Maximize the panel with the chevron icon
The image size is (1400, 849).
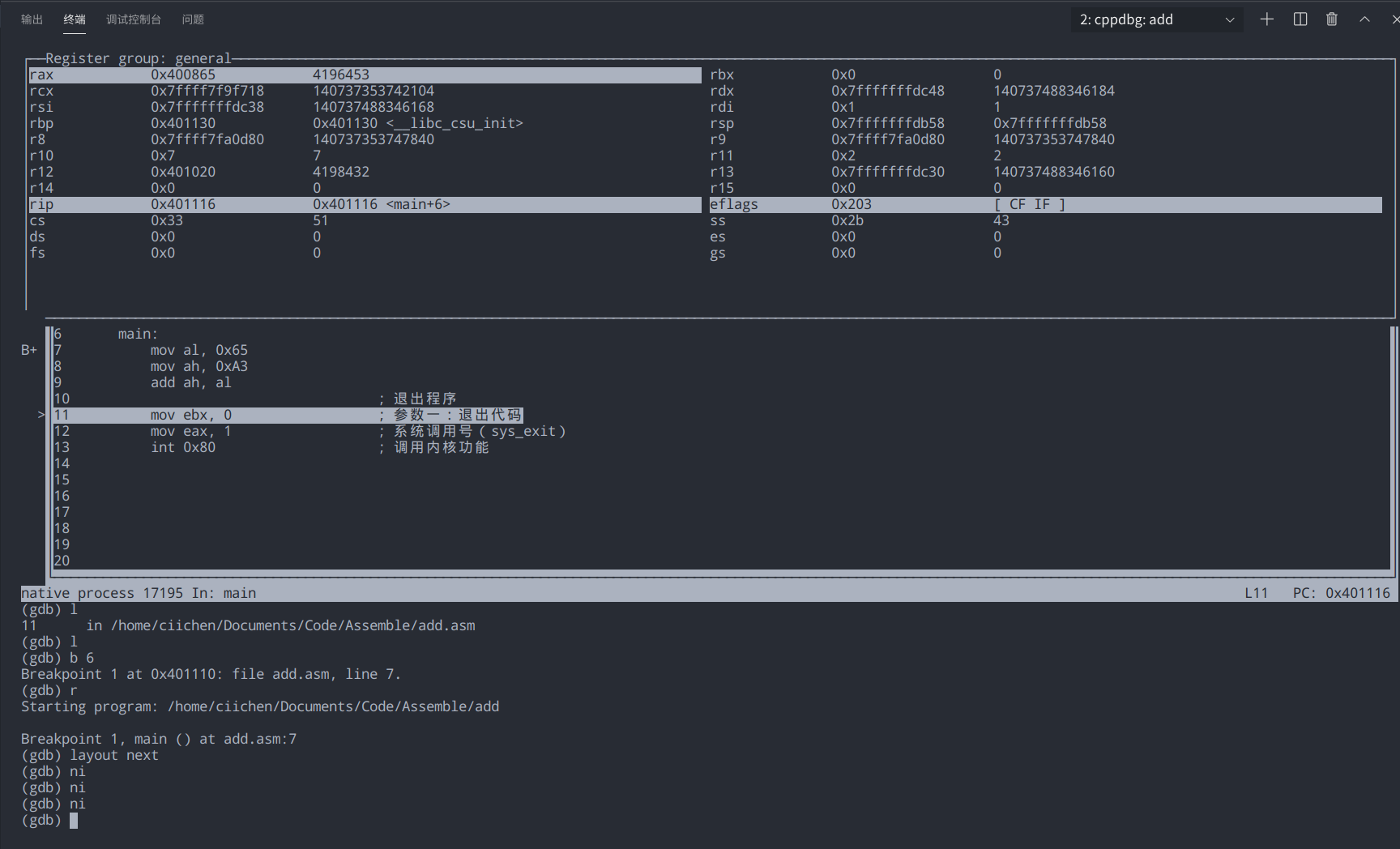coord(1364,19)
